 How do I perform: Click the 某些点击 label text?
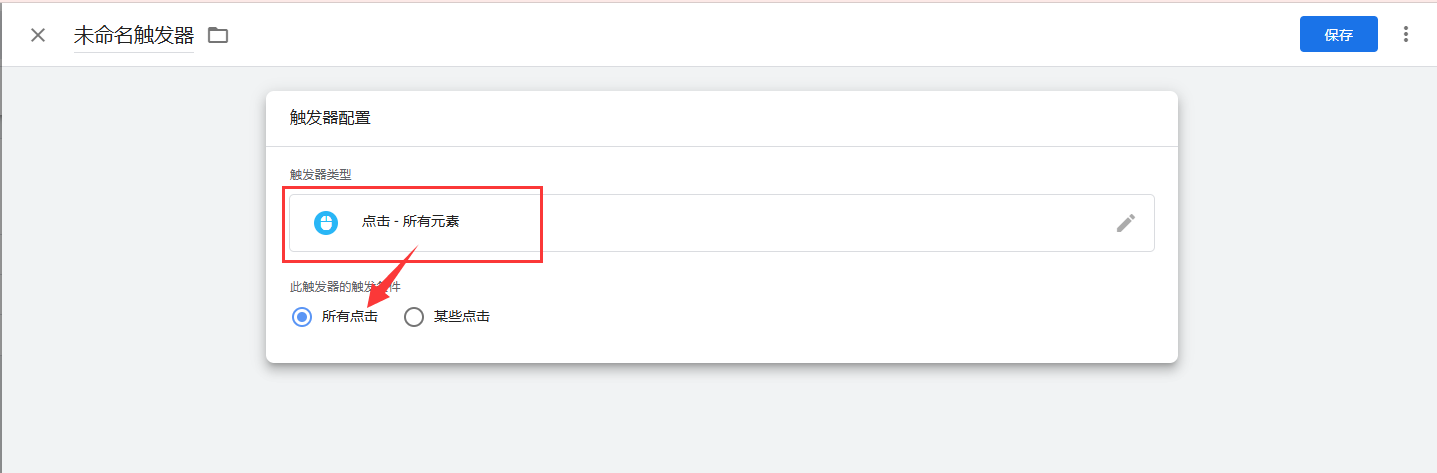click(462, 317)
